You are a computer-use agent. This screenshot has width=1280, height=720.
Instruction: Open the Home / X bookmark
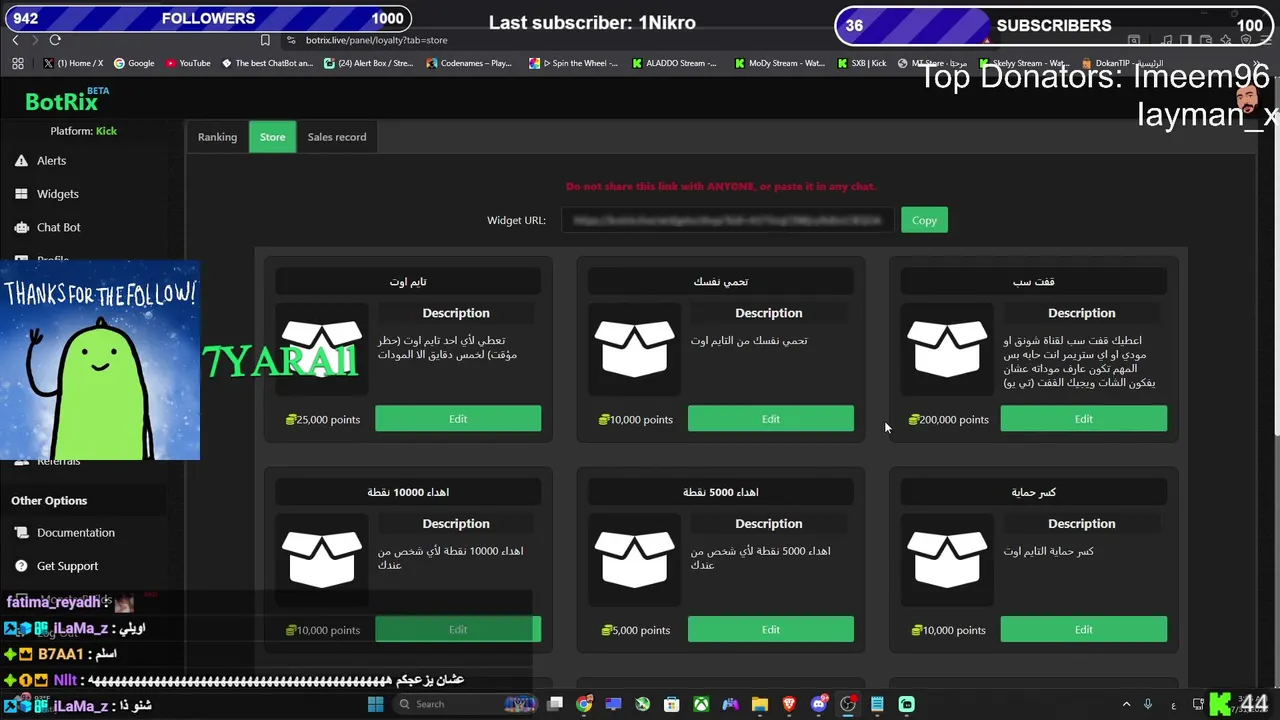point(73,63)
